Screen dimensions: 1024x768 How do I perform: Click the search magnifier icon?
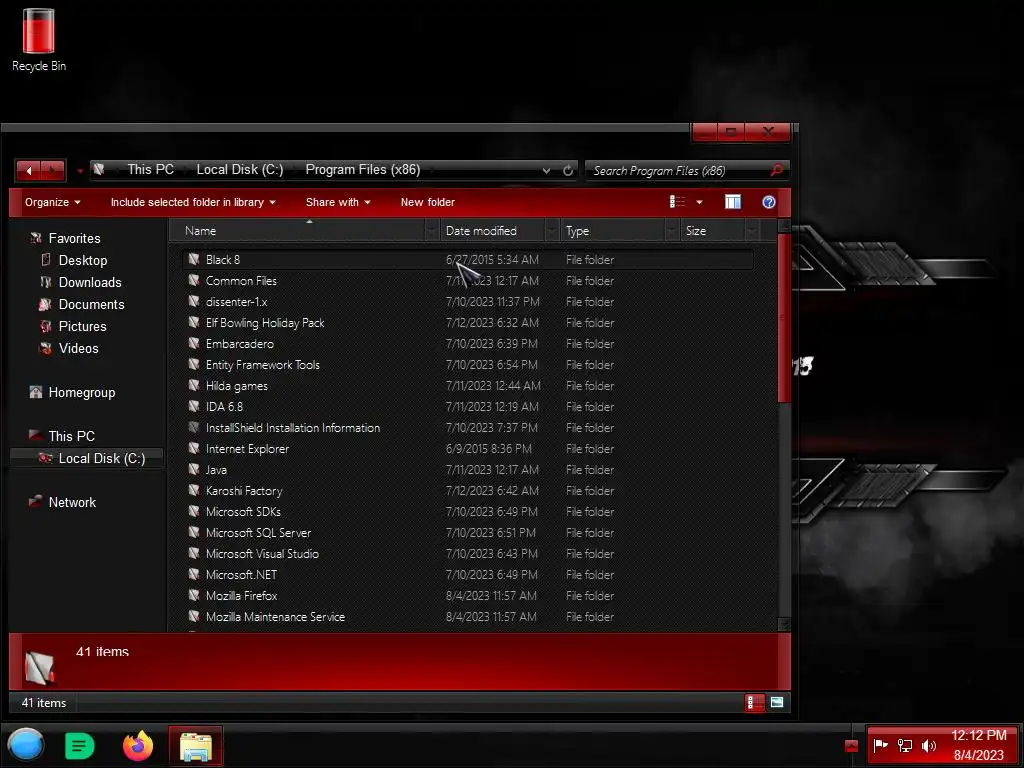776,170
